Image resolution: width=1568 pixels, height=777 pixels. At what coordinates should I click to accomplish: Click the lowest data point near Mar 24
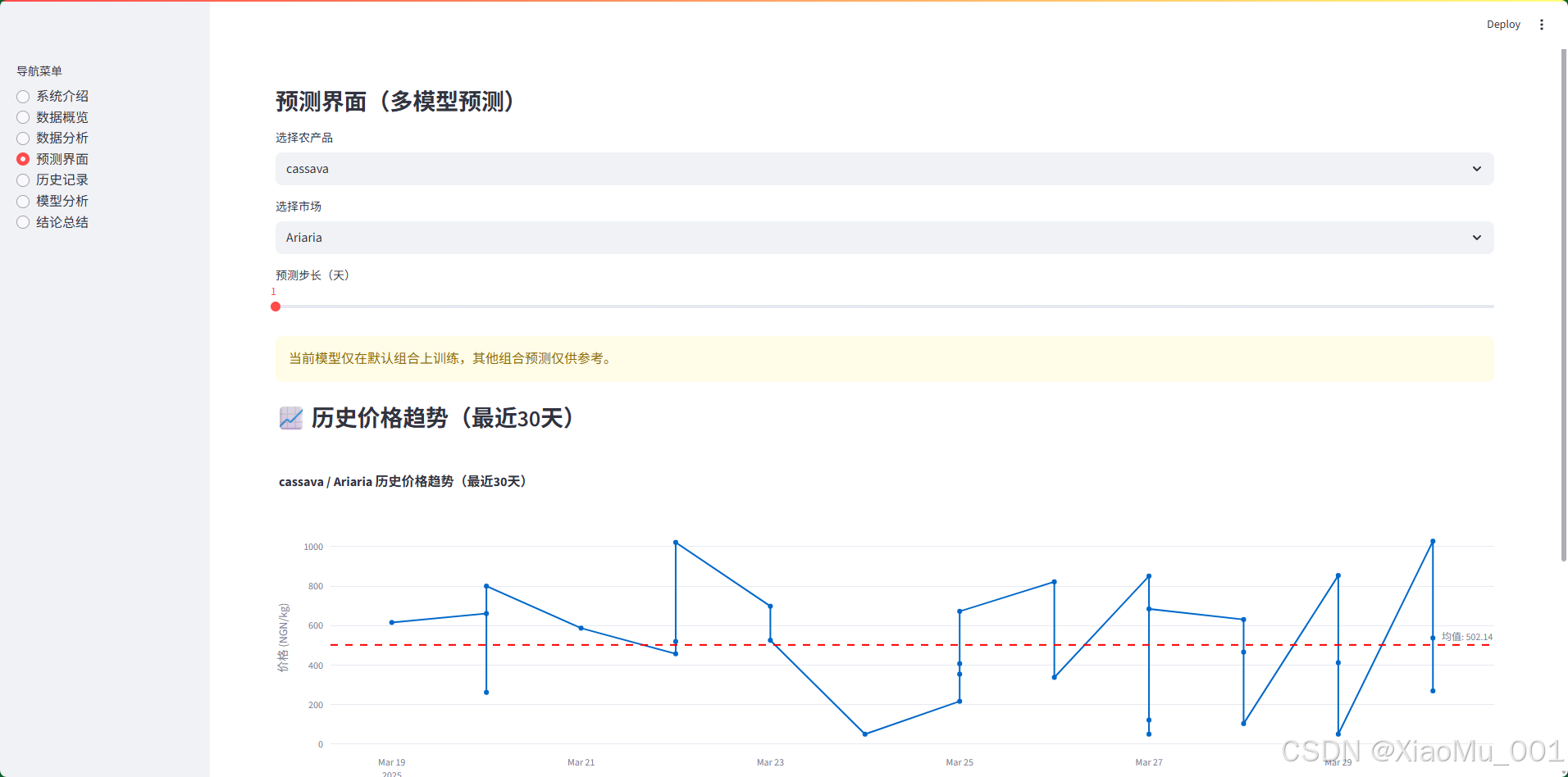(x=865, y=734)
